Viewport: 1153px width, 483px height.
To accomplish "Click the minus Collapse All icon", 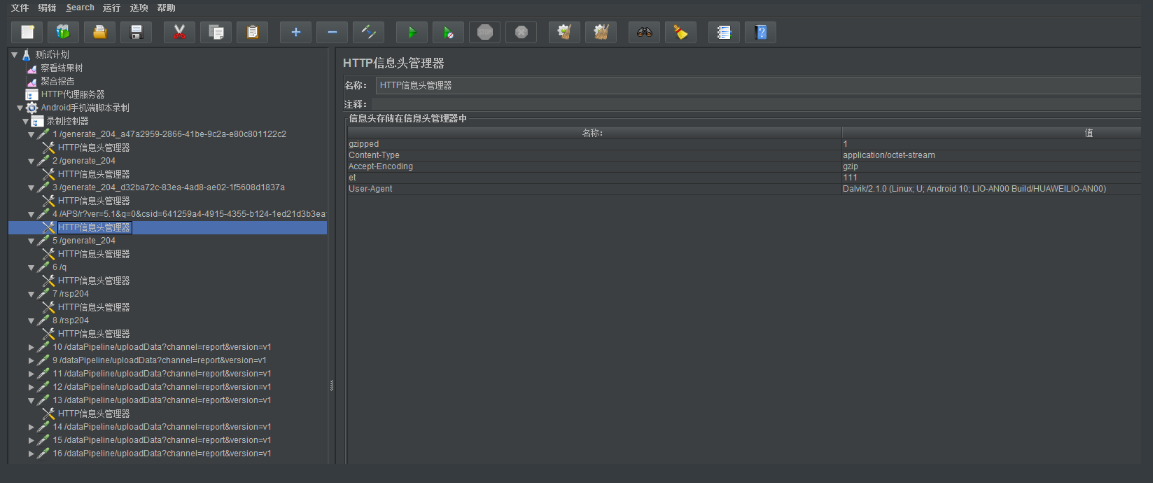I will pos(332,32).
